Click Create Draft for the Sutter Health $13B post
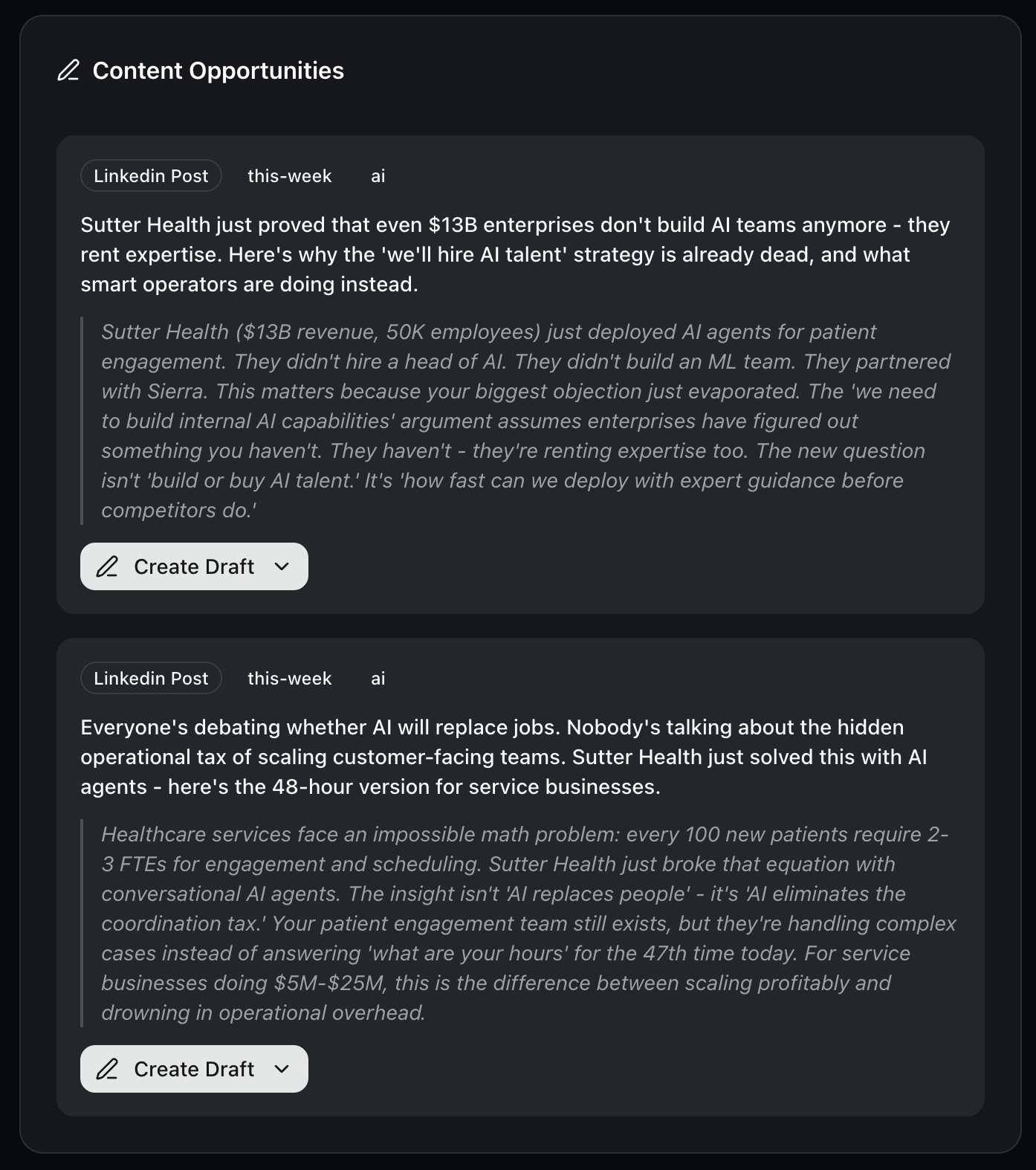Viewport: 1036px width, 1170px height. (x=193, y=566)
